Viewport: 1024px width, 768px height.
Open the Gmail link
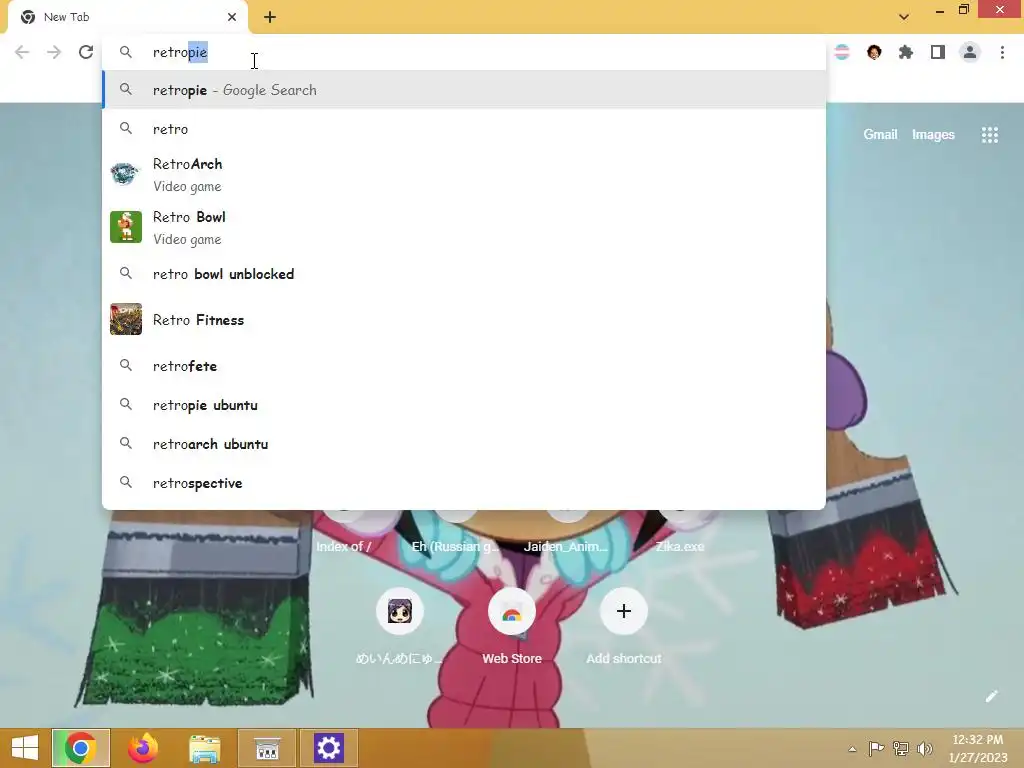click(880, 135)
